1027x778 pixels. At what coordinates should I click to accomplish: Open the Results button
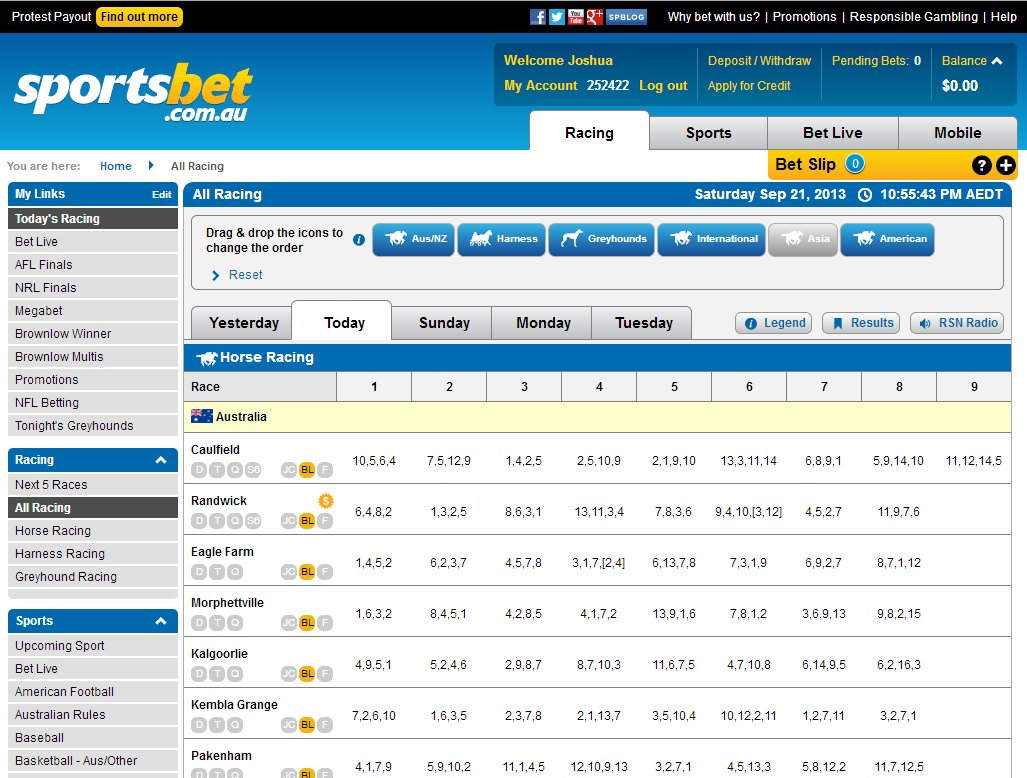[x=861, y=323]
